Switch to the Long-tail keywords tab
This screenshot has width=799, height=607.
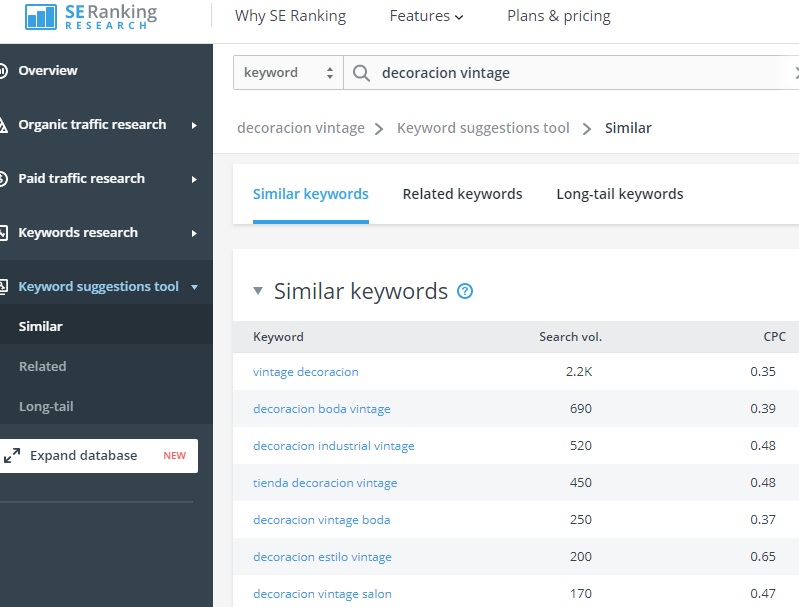pyautogui.click(x=619, y=194)
